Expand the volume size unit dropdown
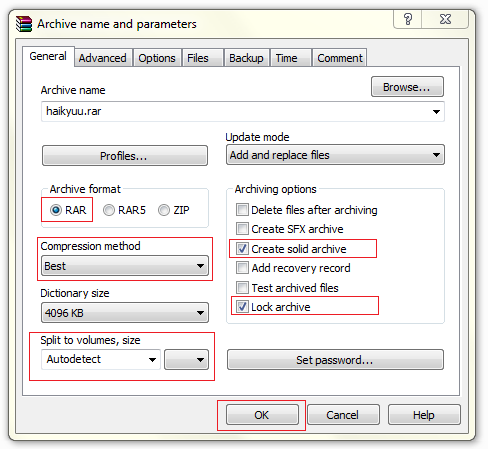The height and width of the screenshot is (449, 488). tap(187, 359)
